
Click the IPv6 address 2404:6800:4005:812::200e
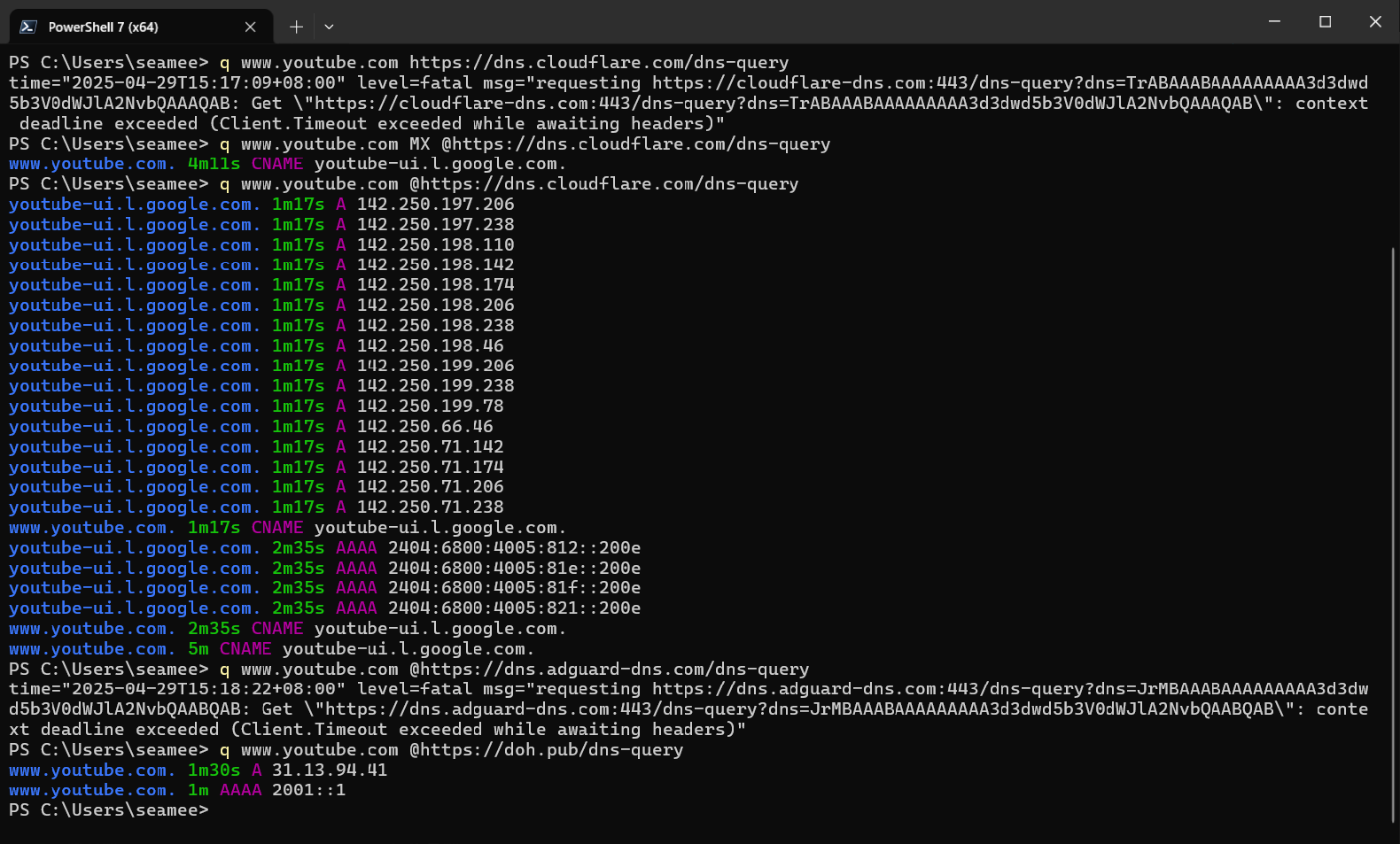515,547
